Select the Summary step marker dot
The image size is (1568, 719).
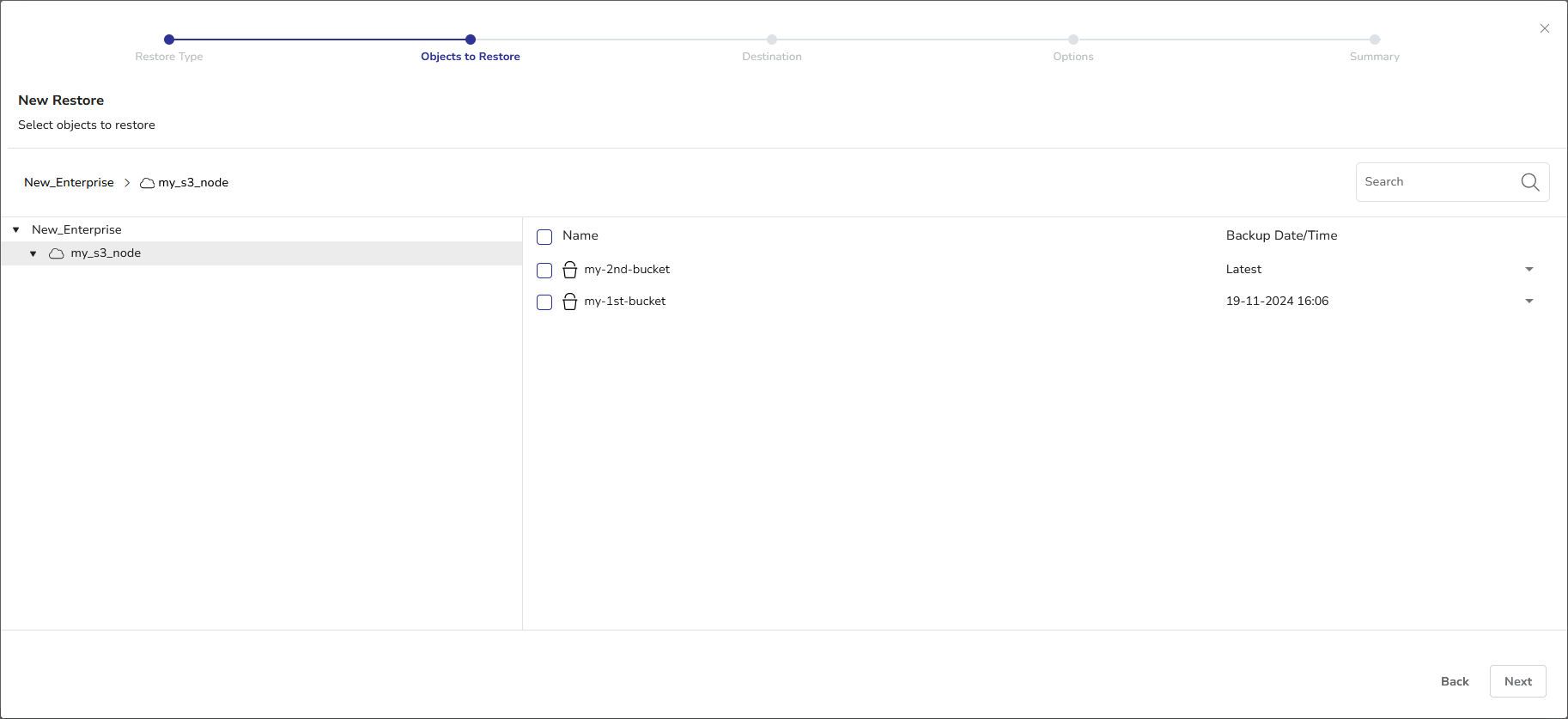point(1374,40)
